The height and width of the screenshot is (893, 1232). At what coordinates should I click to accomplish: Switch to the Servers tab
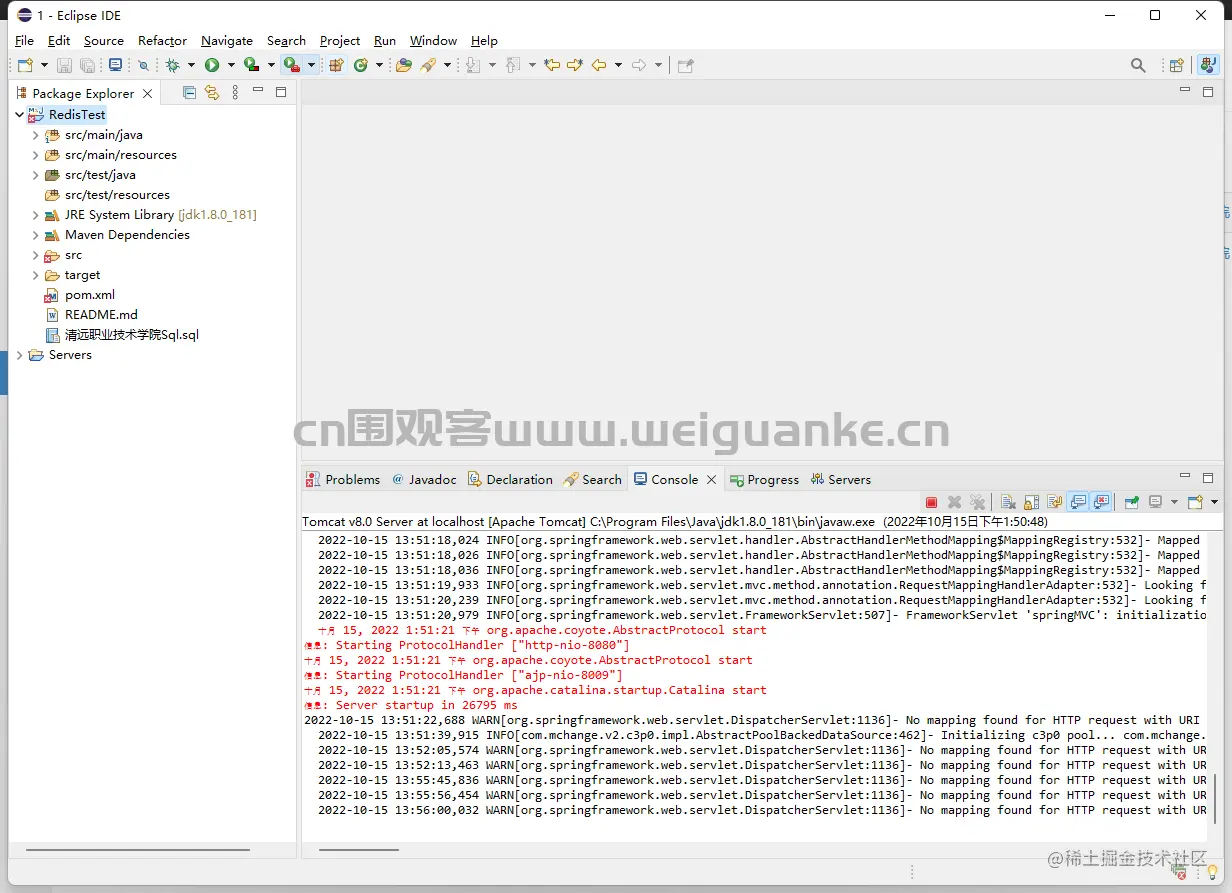click(841, 480)
